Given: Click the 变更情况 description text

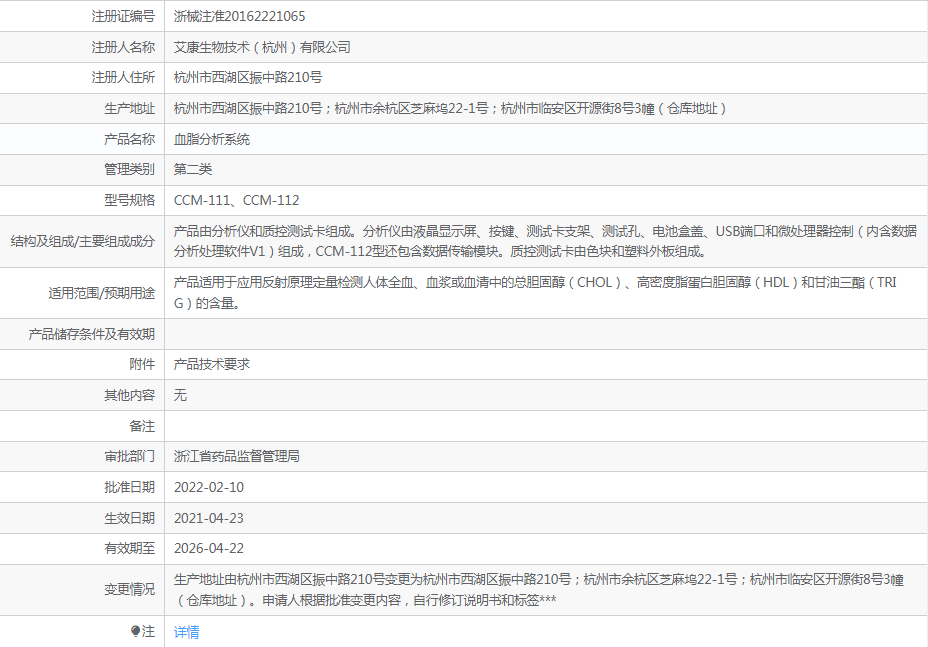Looking at the screenshot, I should click(x=539, y=590).
